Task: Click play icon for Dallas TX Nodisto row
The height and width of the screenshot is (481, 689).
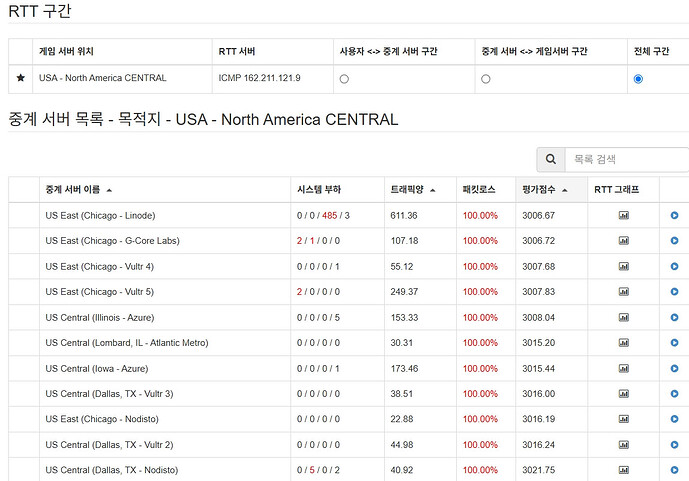Action: coord(674,470)
